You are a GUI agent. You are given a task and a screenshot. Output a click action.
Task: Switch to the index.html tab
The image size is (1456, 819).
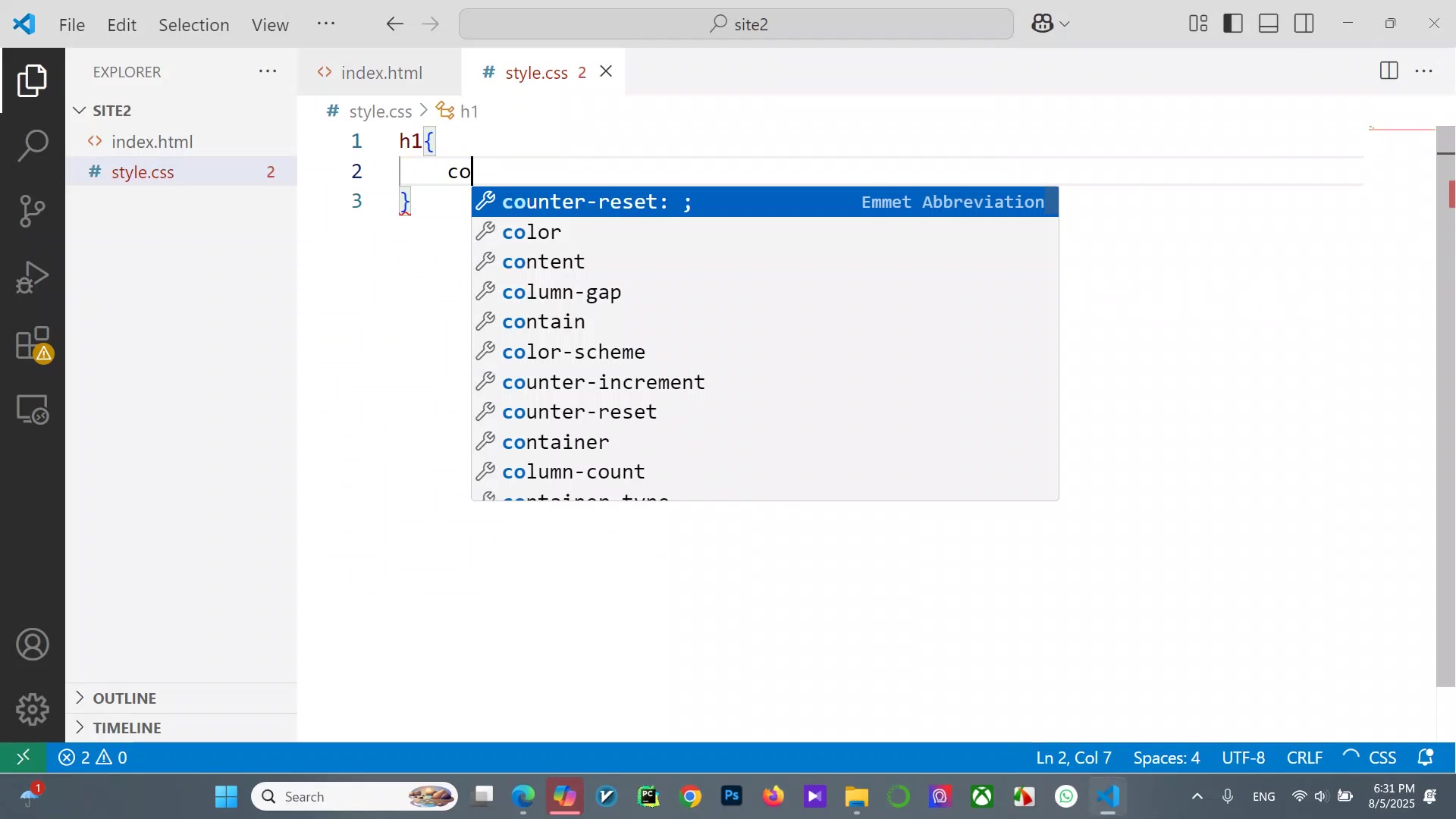(x=381, y=72)
